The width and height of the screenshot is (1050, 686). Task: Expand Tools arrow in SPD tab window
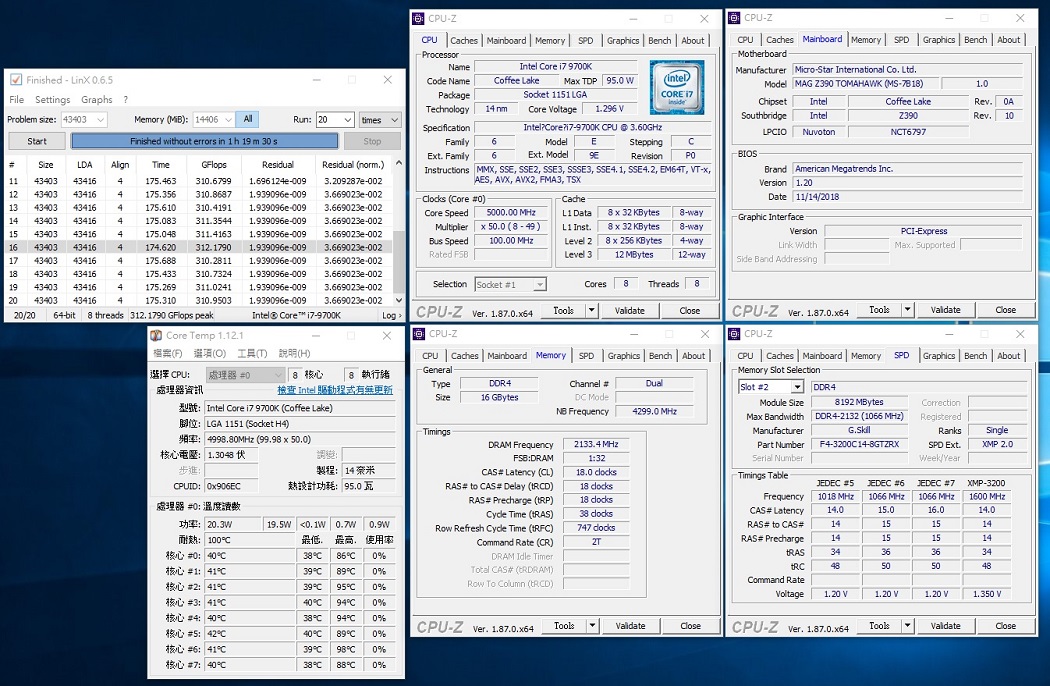coord(907,626)
